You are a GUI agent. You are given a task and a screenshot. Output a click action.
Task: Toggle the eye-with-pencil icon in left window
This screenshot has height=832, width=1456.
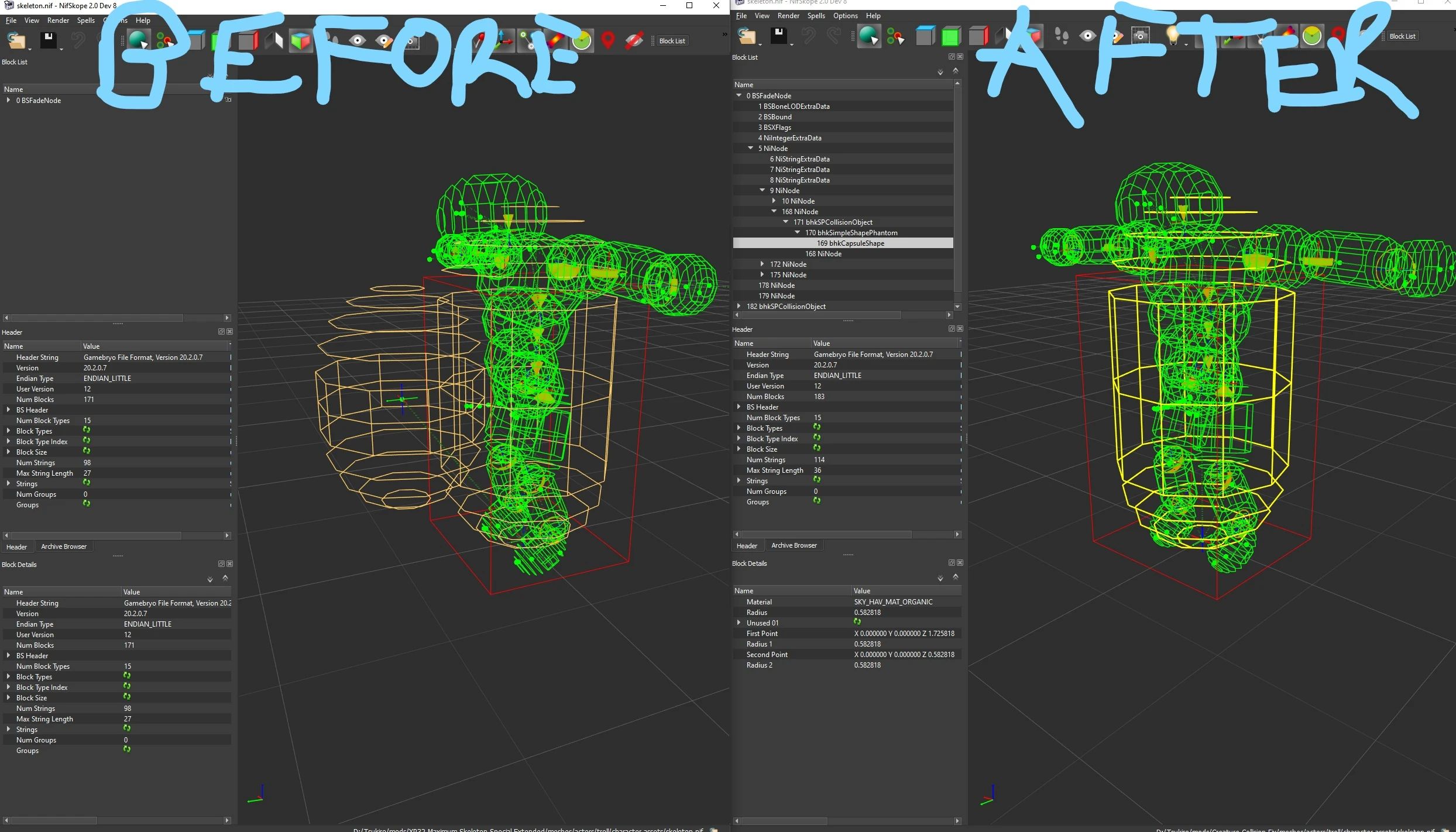click(x=384, y=40)
